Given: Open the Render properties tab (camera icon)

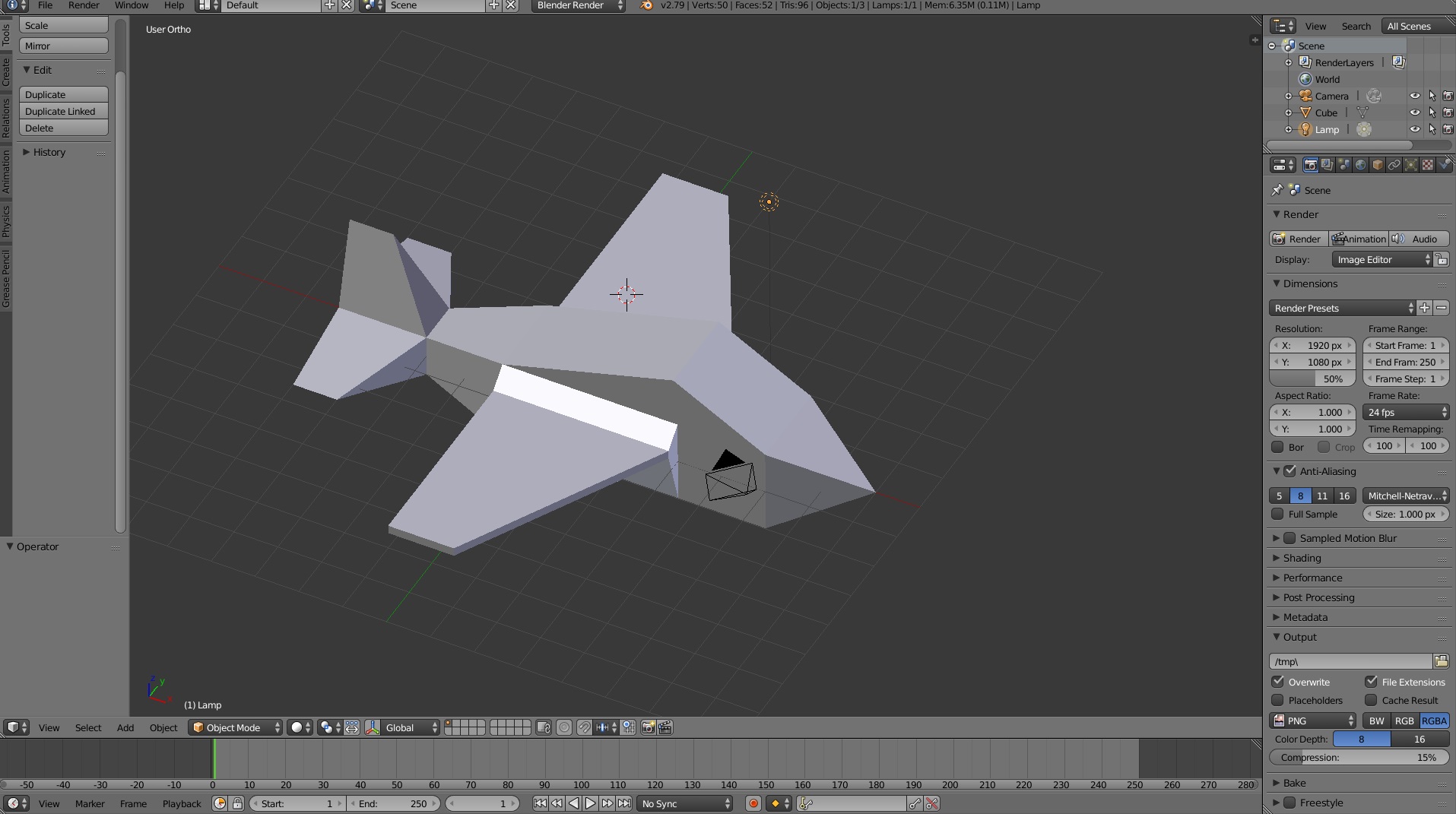Looking at the screenshot, I should coord(1310,165).
